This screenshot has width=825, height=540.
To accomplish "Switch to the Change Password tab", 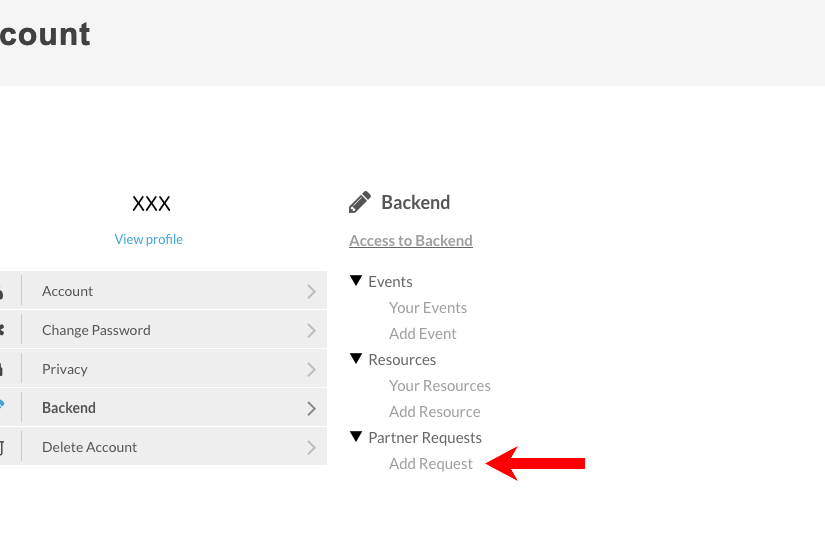I will click(x=96, y=331).
